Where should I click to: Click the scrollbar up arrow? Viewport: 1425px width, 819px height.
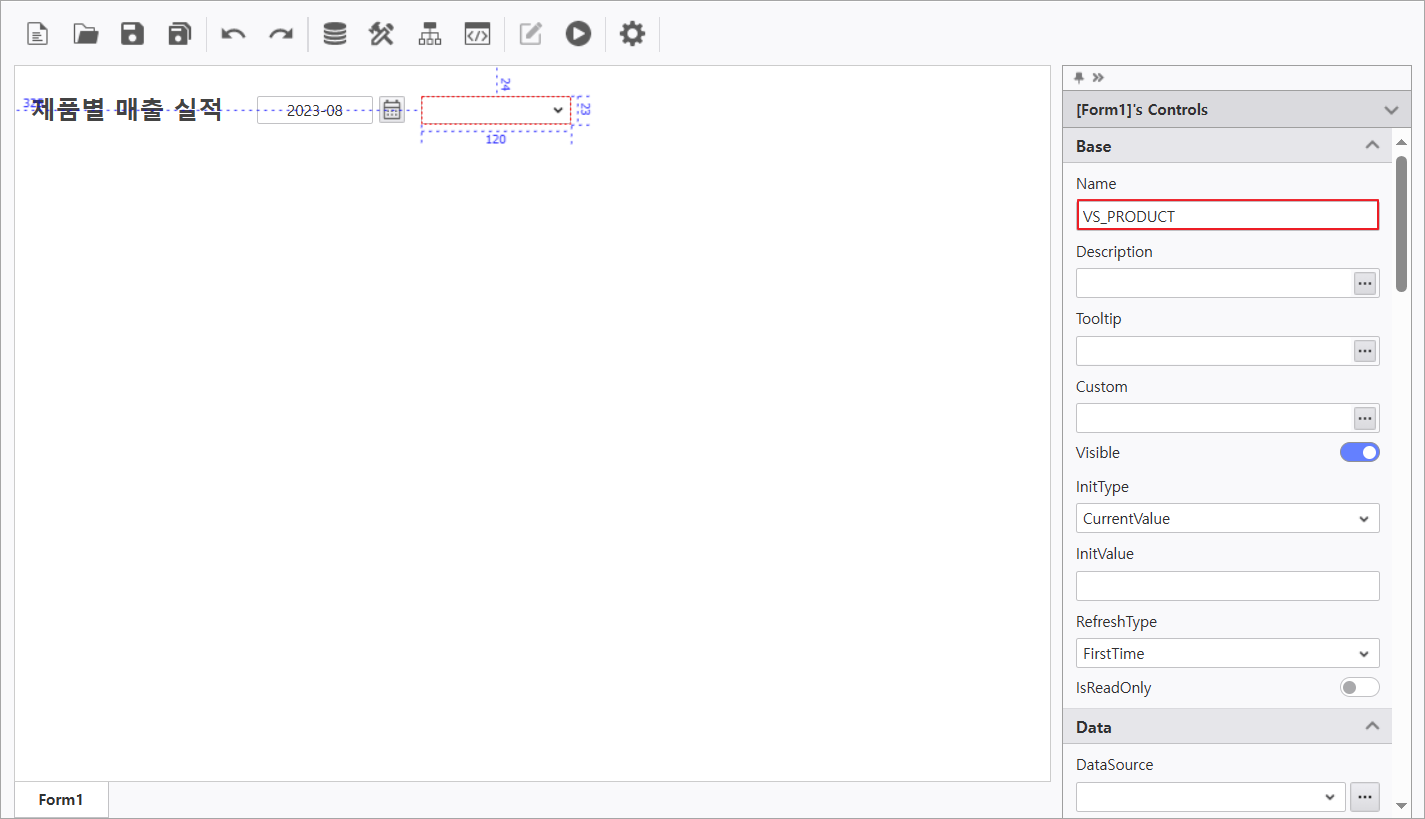coord(1402,144)
